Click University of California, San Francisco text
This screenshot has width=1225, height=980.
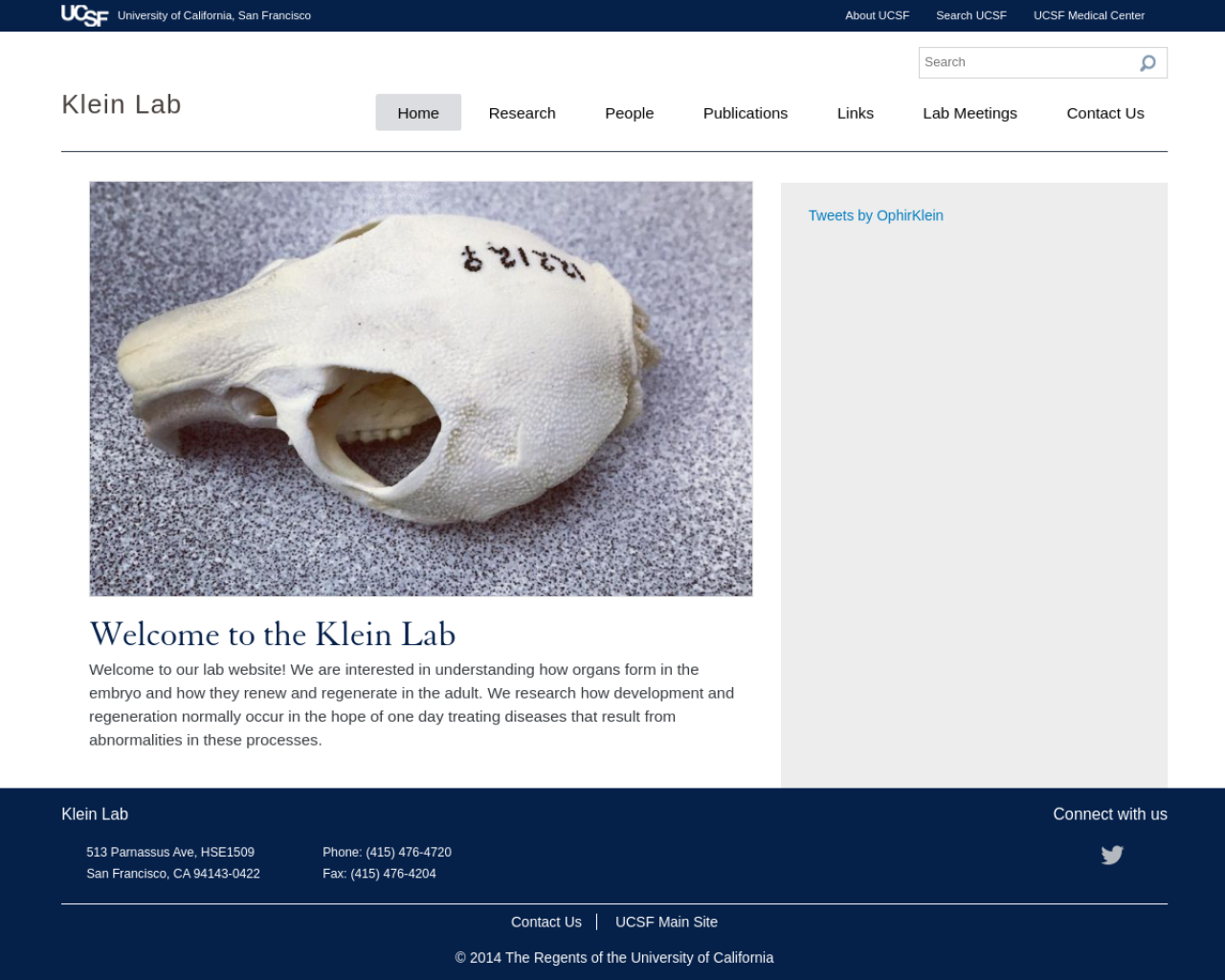[214, 15]
